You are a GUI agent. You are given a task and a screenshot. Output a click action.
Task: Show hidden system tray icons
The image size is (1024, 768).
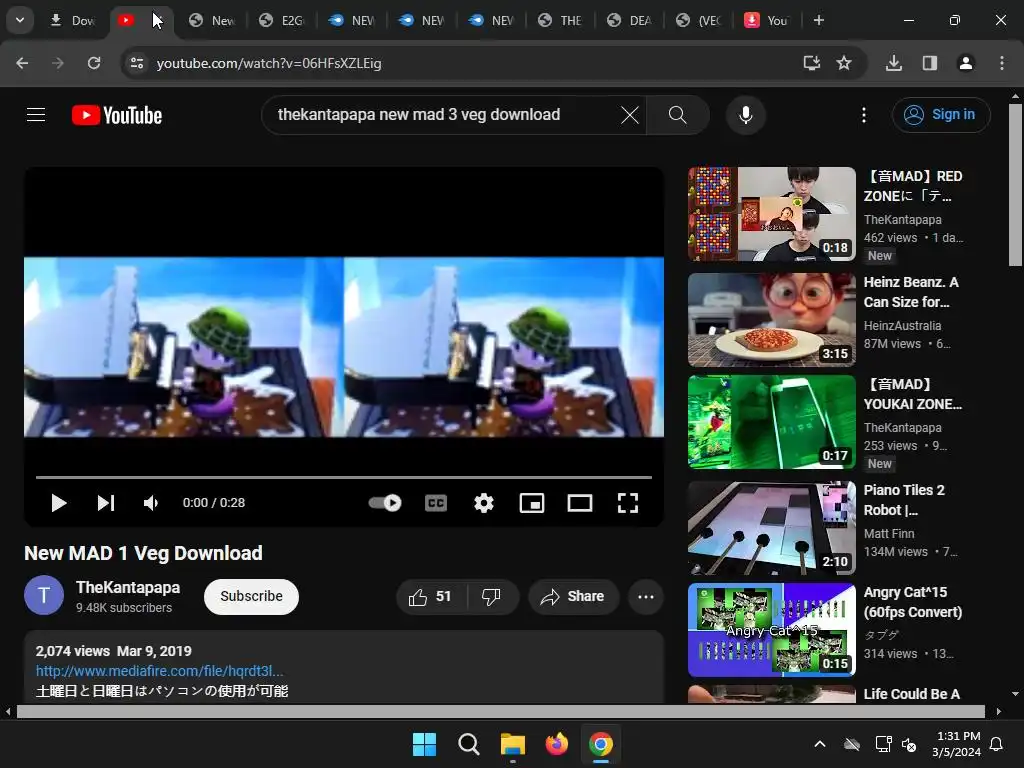tap(820, 744)
